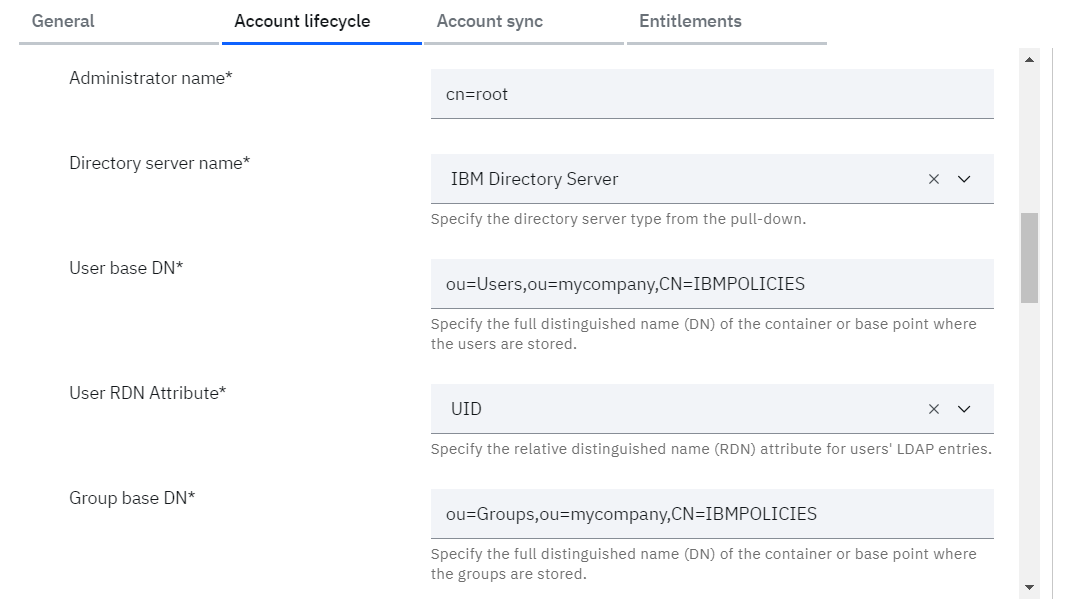
Task: Go to the Entitlements tab
Action: click(x=690, y=21)
